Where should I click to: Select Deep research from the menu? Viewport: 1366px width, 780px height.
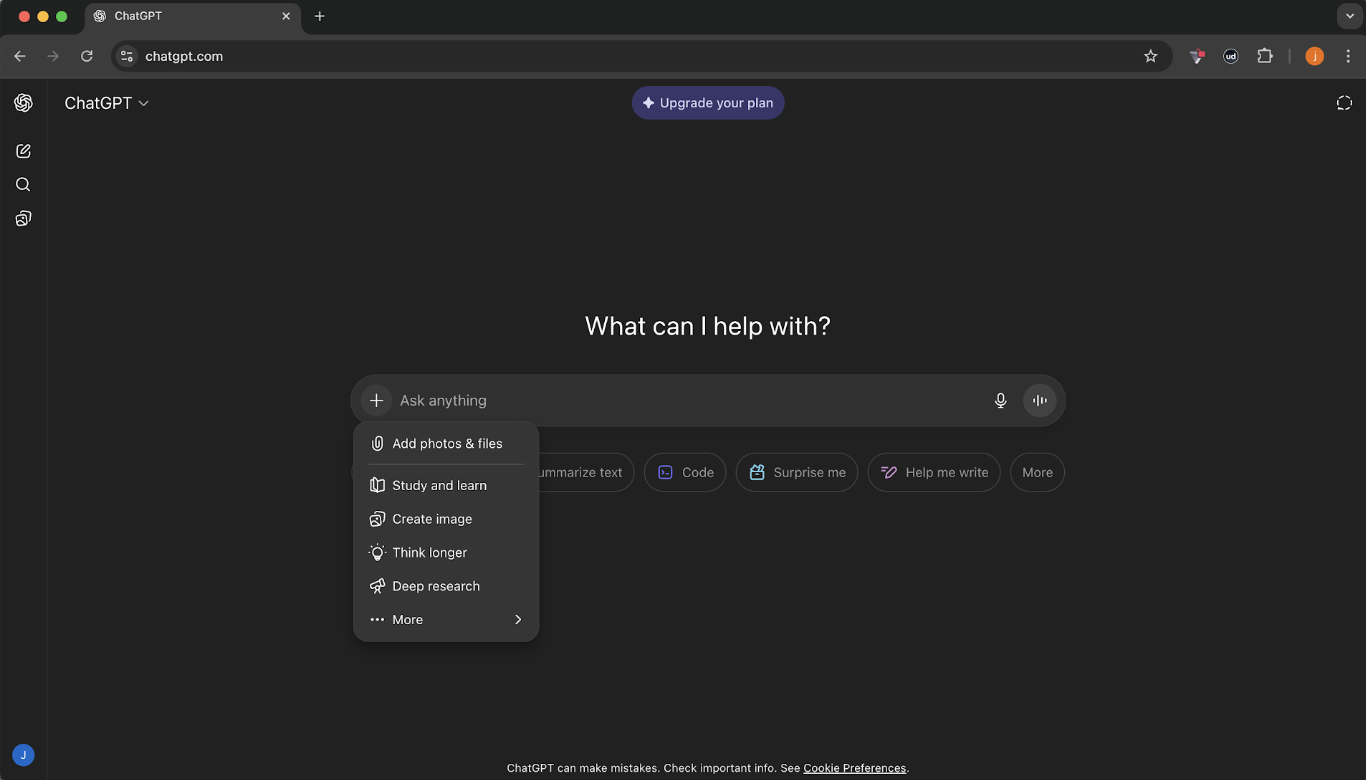point(446,586)
